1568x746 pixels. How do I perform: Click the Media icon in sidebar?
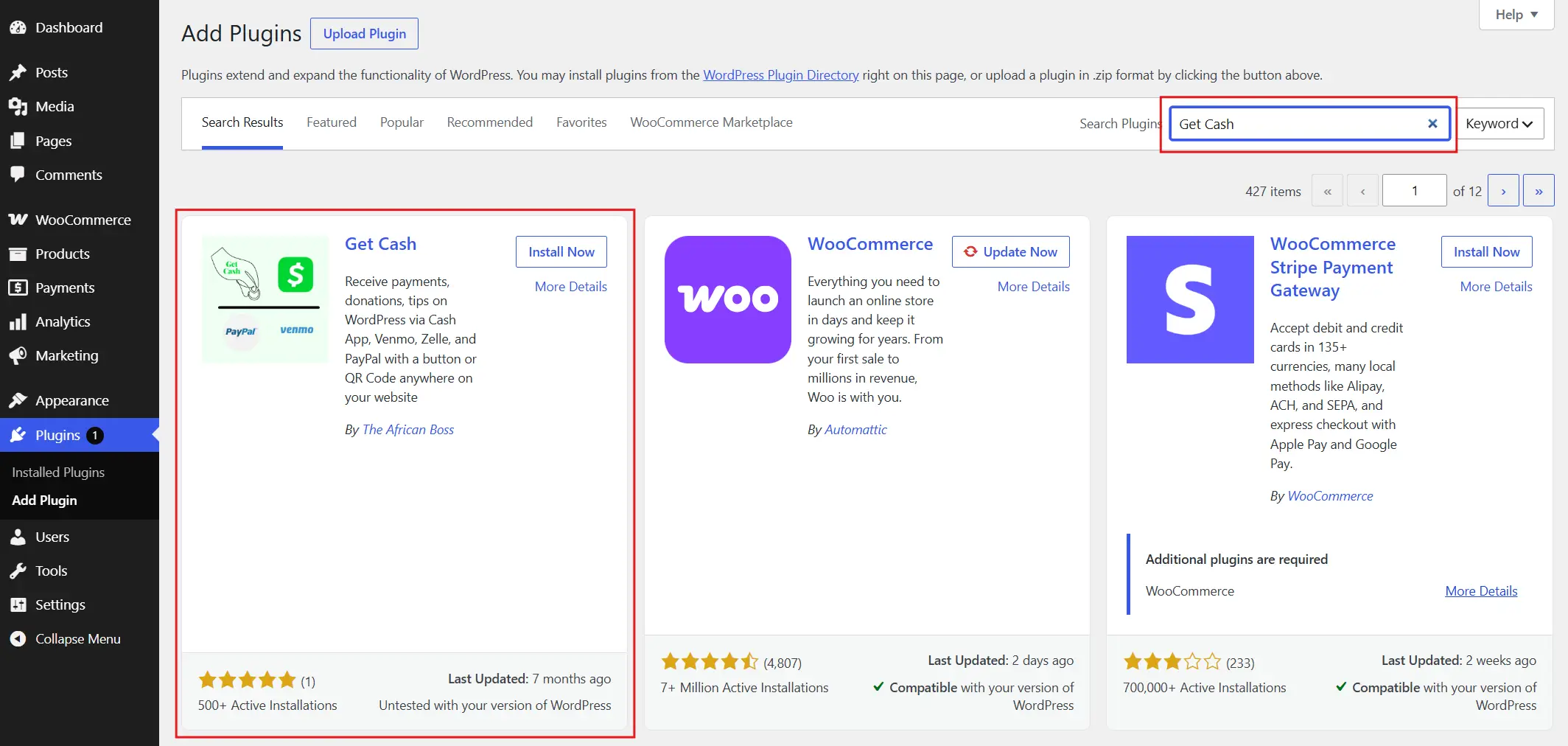coord(18,106)
